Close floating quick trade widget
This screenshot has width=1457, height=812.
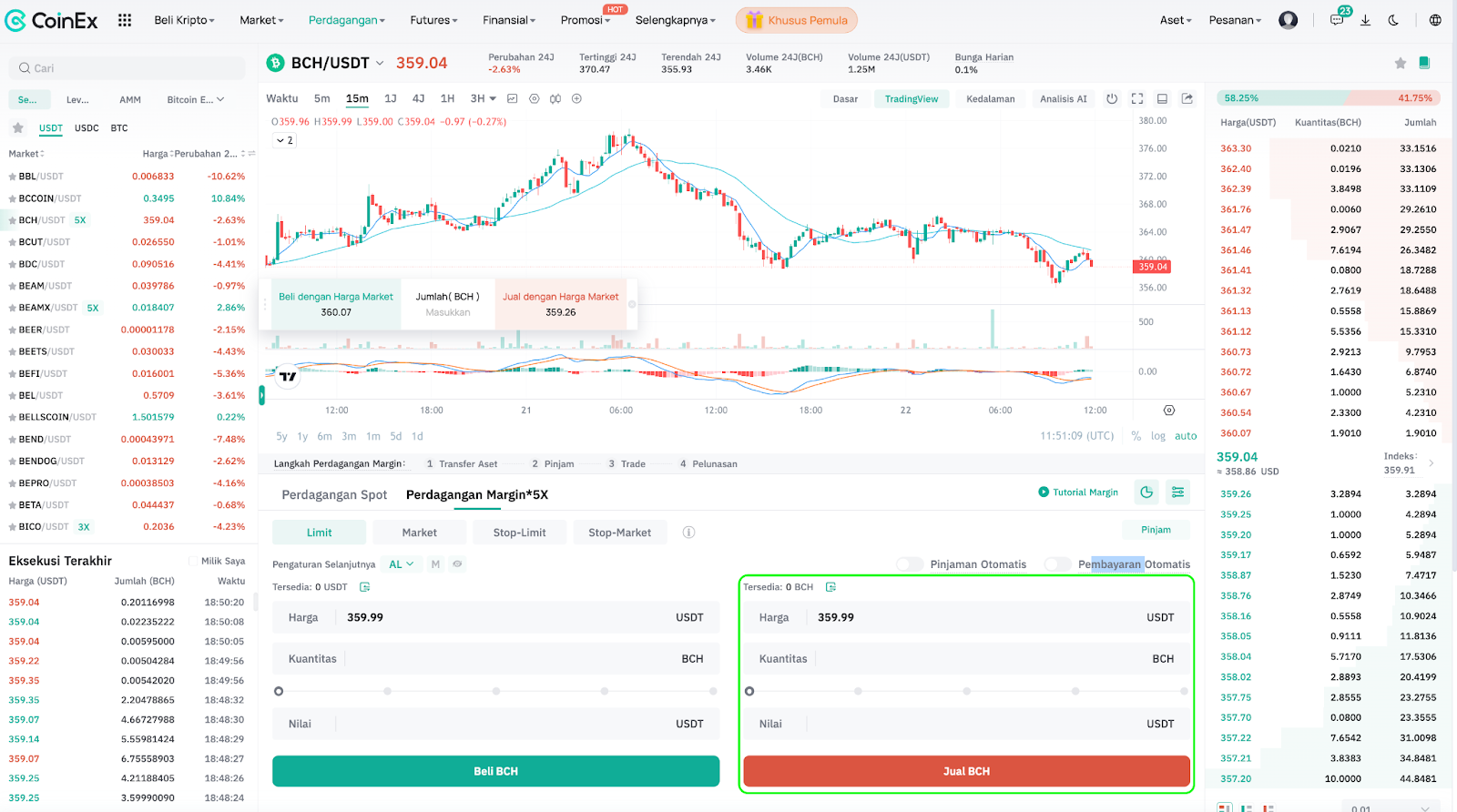pos(632,304)
